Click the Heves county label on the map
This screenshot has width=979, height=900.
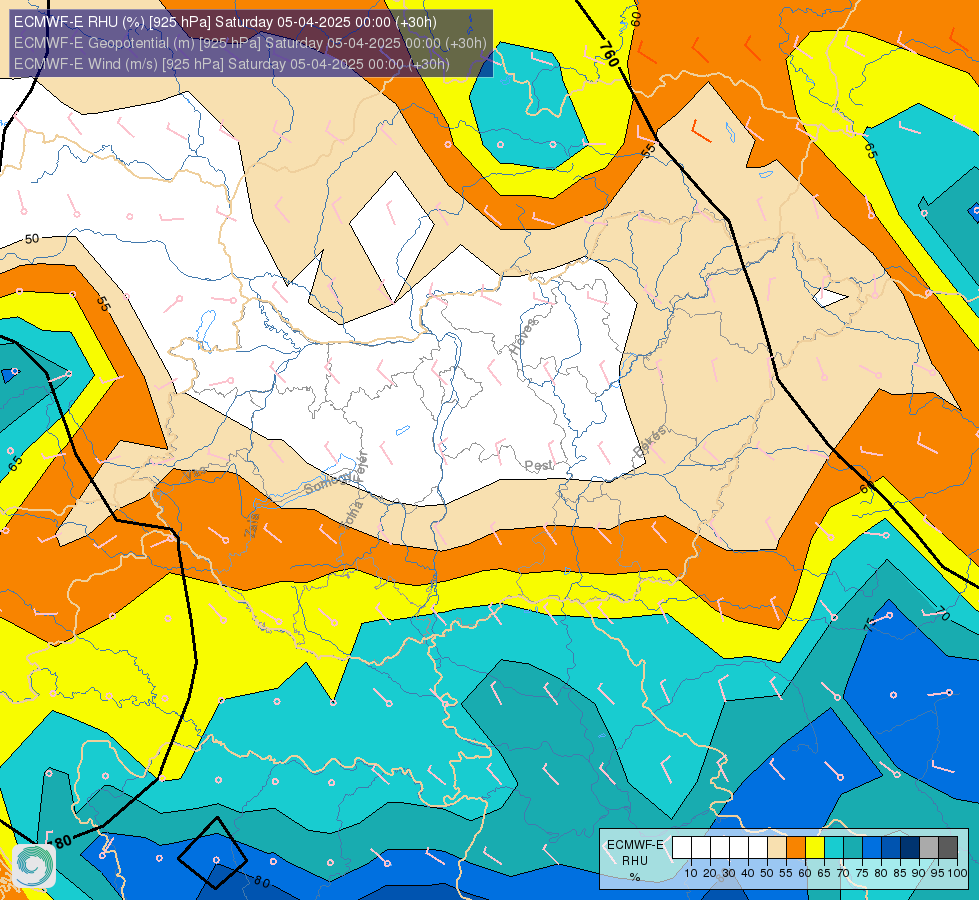(x=523, y=336)
